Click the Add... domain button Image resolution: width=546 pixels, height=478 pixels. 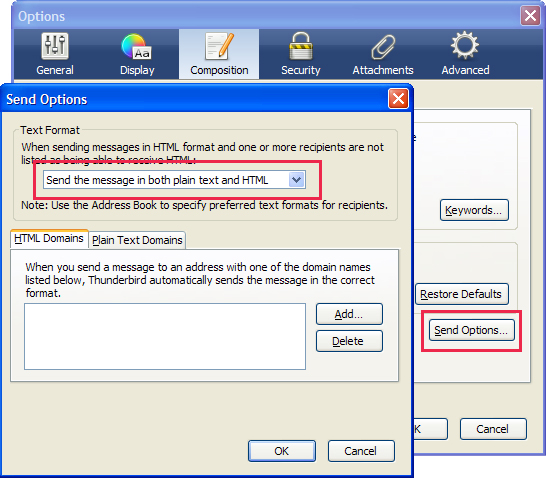click(349, 314)
